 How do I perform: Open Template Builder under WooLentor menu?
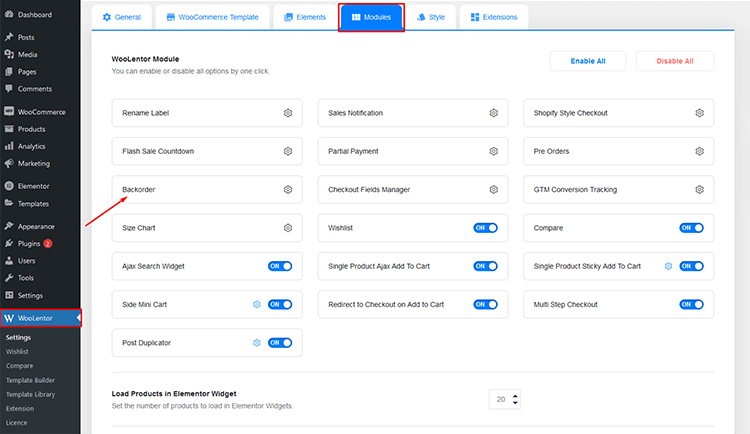pos(30,380)
